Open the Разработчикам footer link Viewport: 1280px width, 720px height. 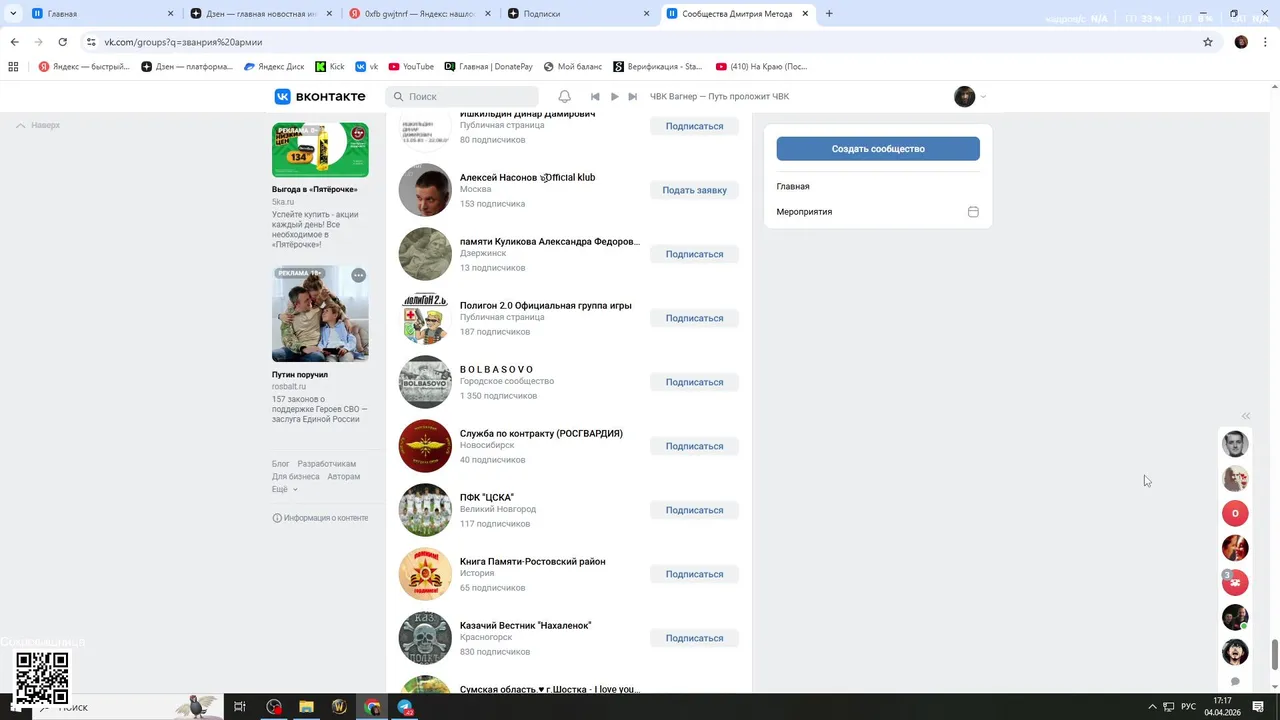[x=327, y=464]
